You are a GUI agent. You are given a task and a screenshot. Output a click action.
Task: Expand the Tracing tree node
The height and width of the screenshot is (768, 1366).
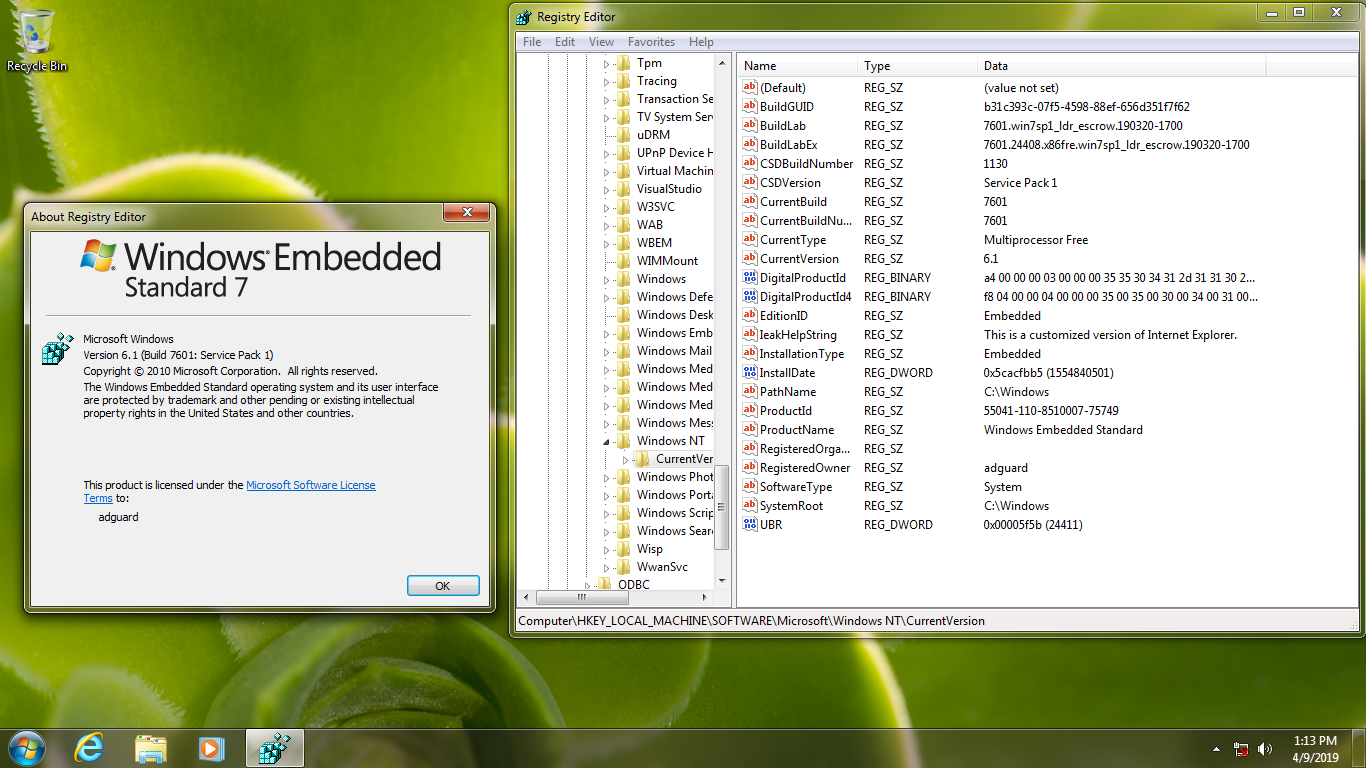606,82
